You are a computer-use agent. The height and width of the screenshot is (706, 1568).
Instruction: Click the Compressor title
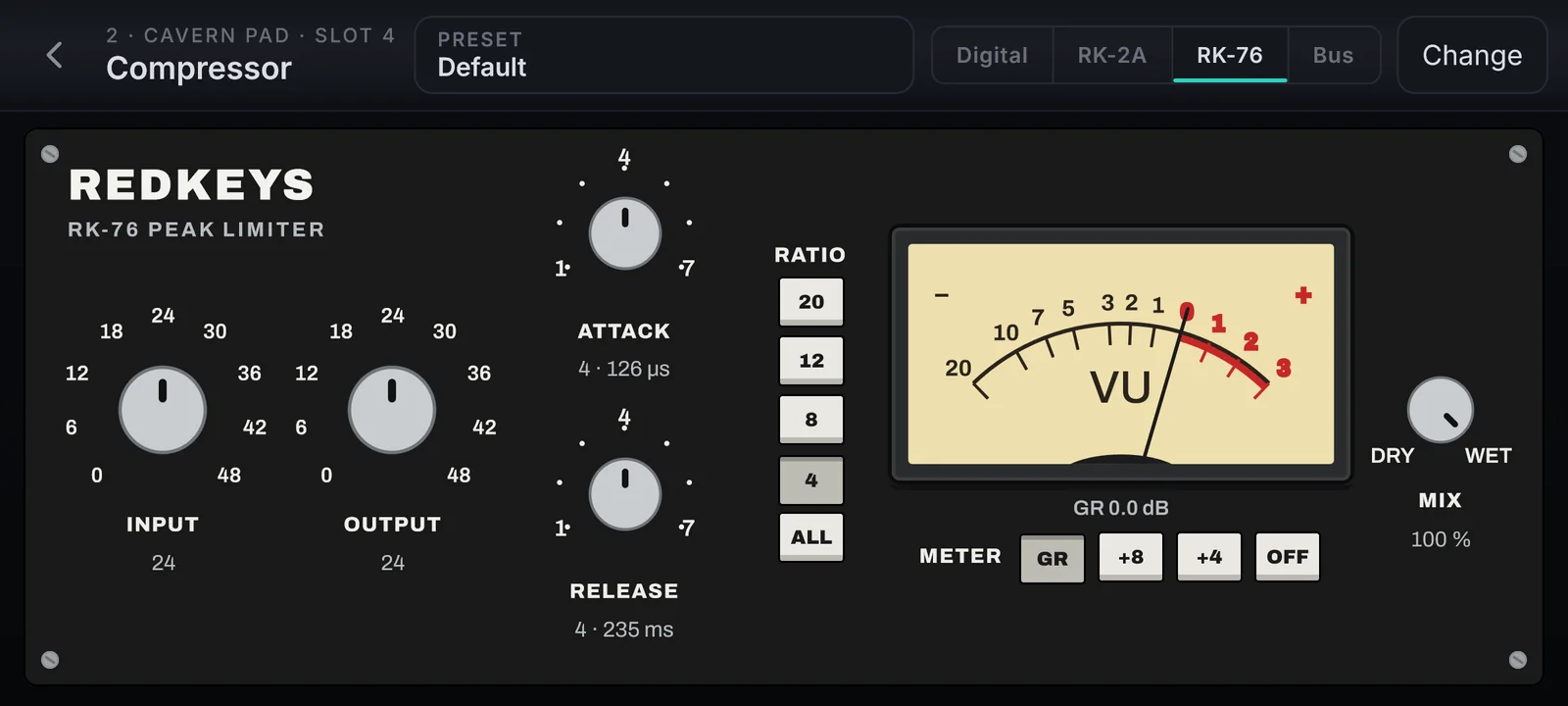click(199, 69)
